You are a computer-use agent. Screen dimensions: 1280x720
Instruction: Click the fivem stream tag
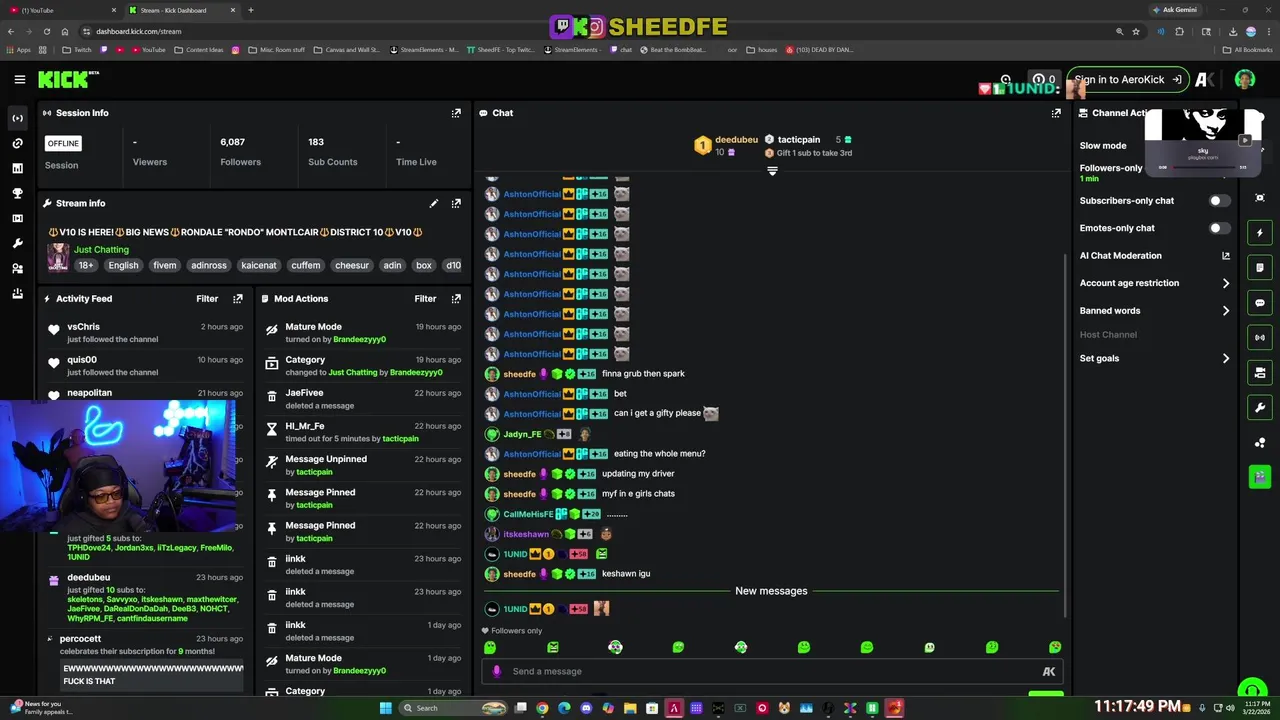click(164, 265)
